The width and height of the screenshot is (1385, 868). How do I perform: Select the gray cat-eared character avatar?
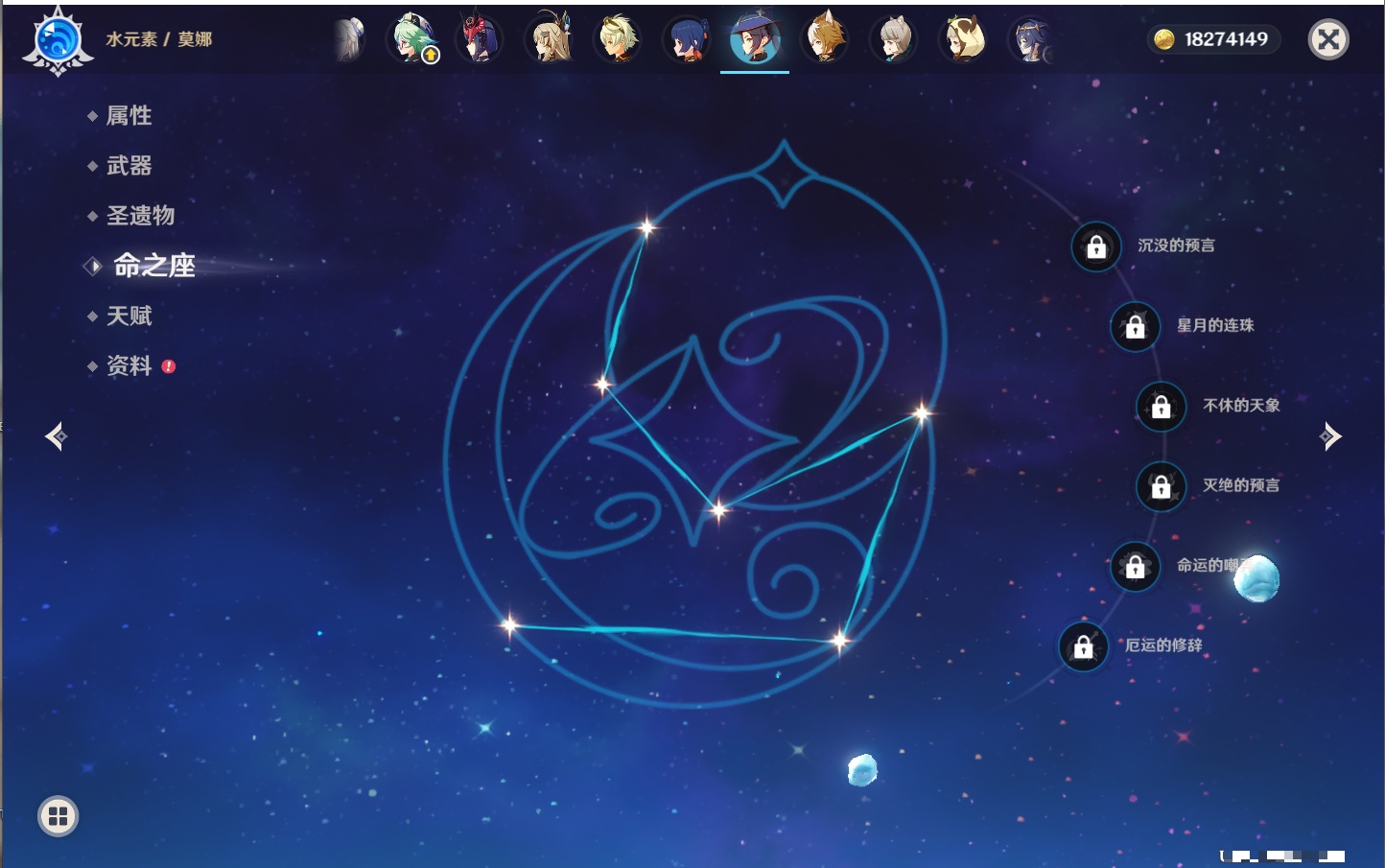[x=894, y=39]
